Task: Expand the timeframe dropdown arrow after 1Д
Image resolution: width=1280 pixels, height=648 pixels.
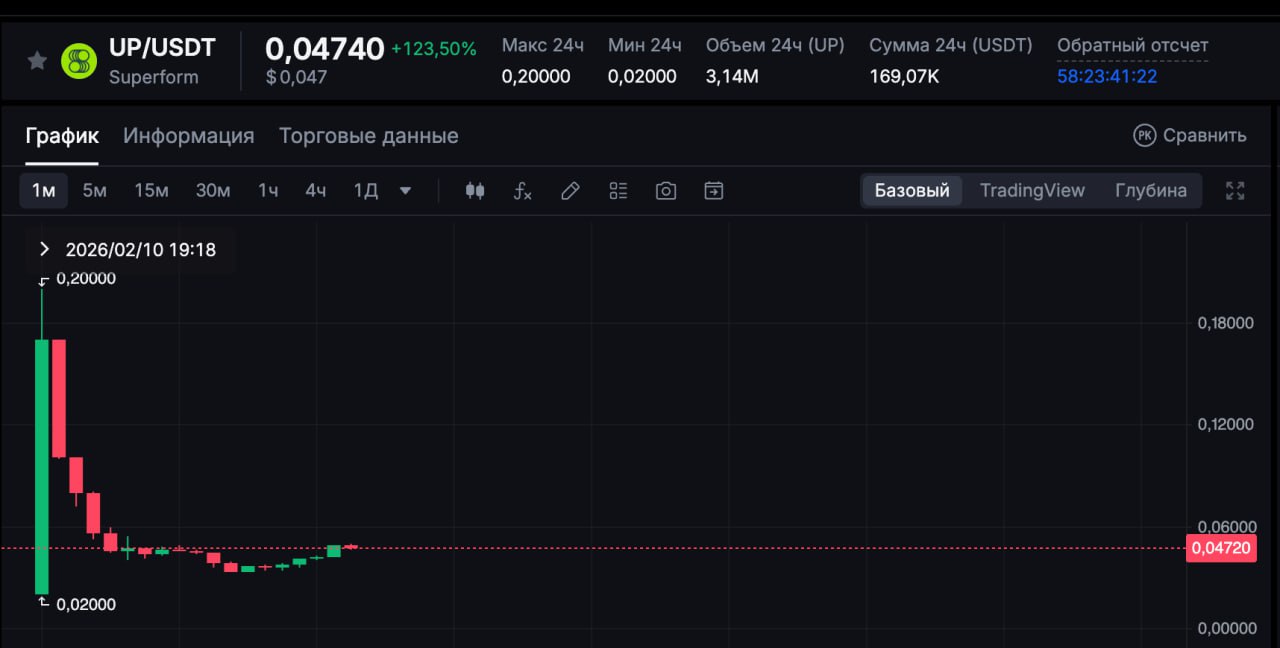Action: 405,191
